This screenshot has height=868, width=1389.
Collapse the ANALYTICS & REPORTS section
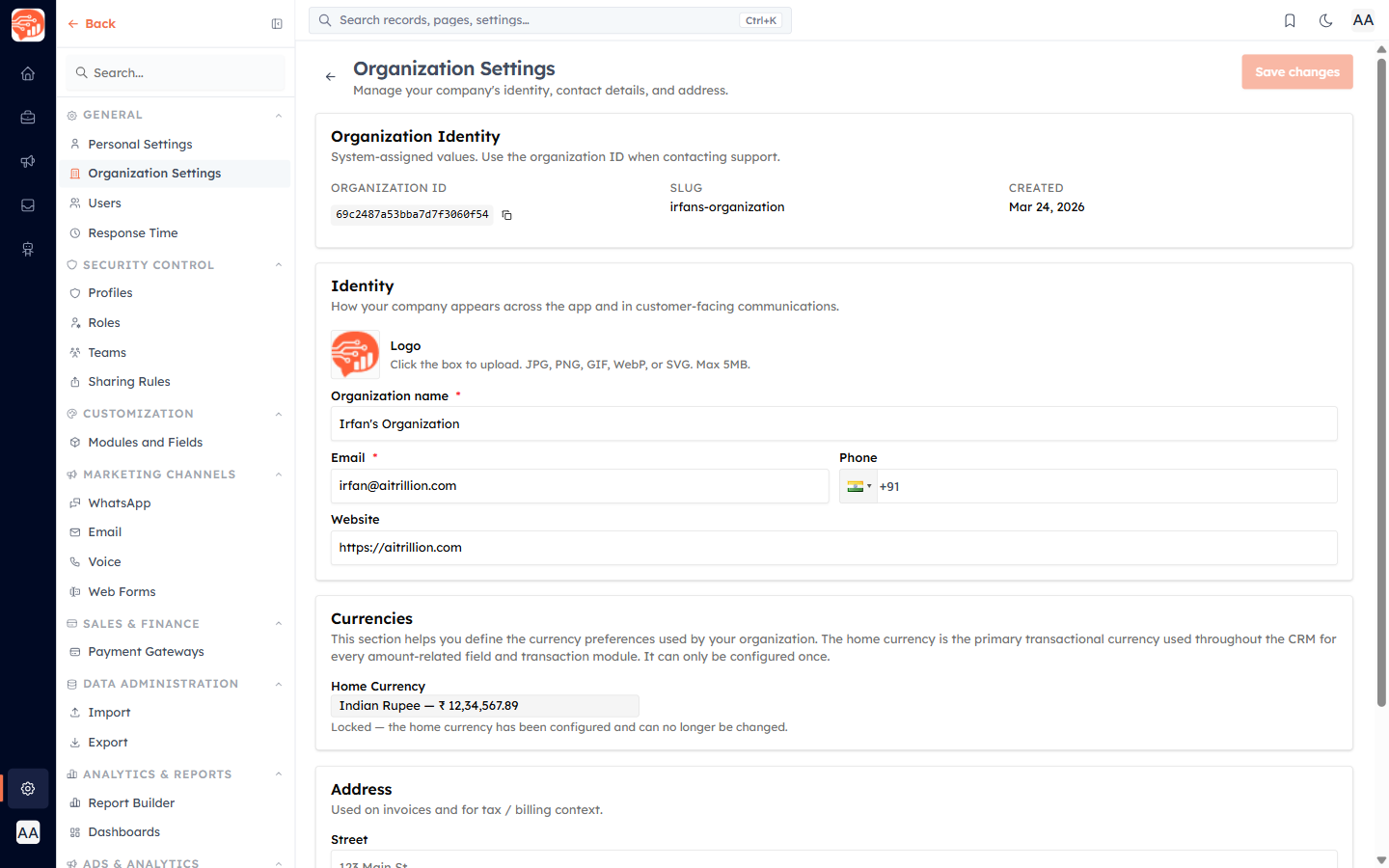pyautogui.click(x=279, y=774)
